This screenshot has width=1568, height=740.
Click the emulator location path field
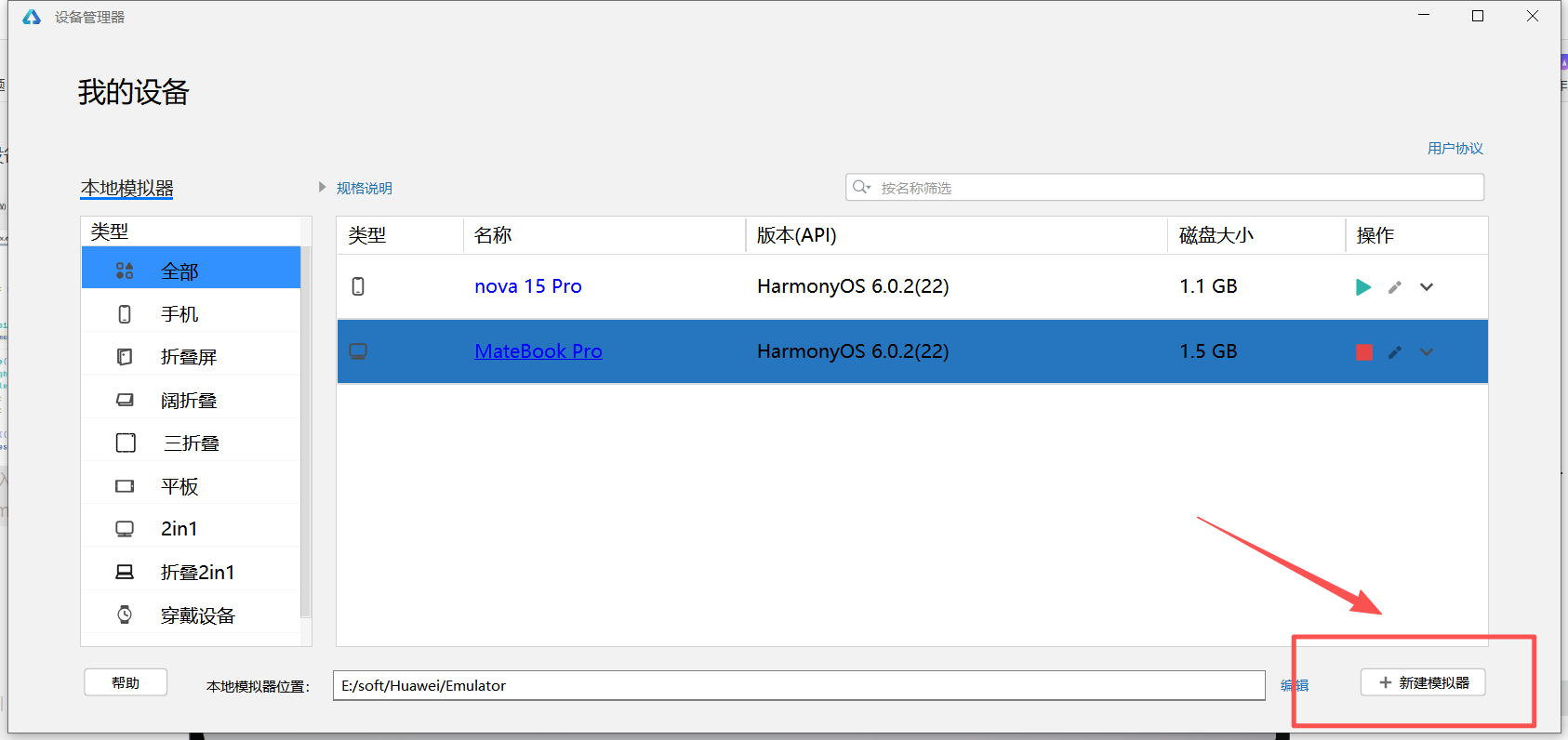[x=799, y=685]
